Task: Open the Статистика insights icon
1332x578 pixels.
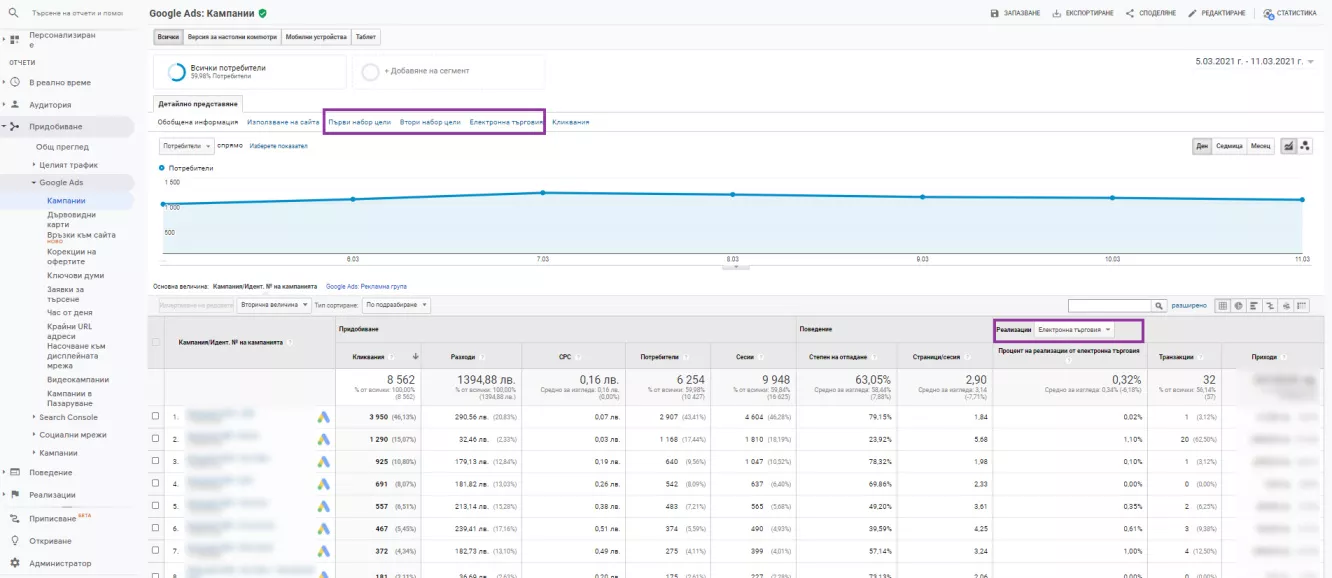Action: pyautogui.click(x=1268, y=13)
